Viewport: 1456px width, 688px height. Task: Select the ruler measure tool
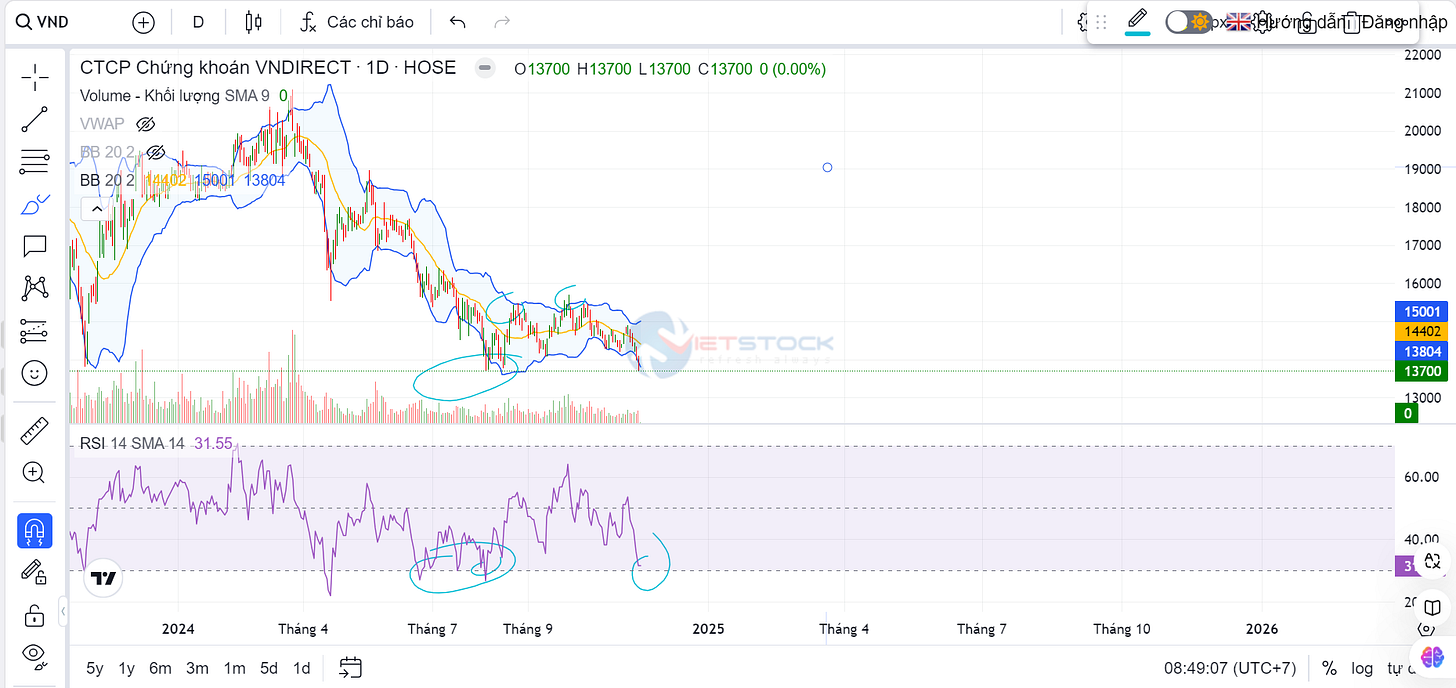pos(35,430)
